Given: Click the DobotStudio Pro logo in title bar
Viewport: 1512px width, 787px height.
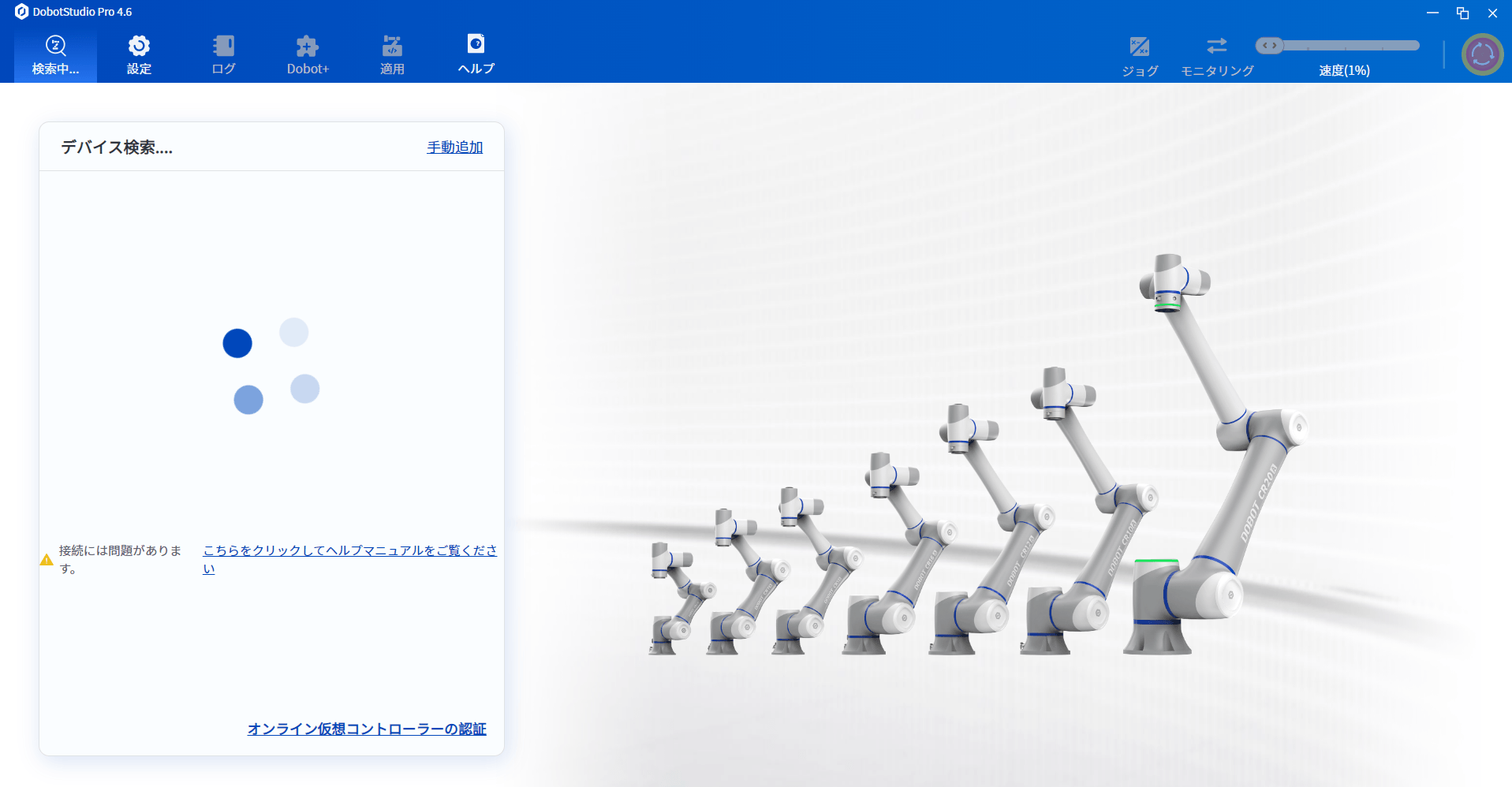Looking at the screenshot, I should point(21,12).
